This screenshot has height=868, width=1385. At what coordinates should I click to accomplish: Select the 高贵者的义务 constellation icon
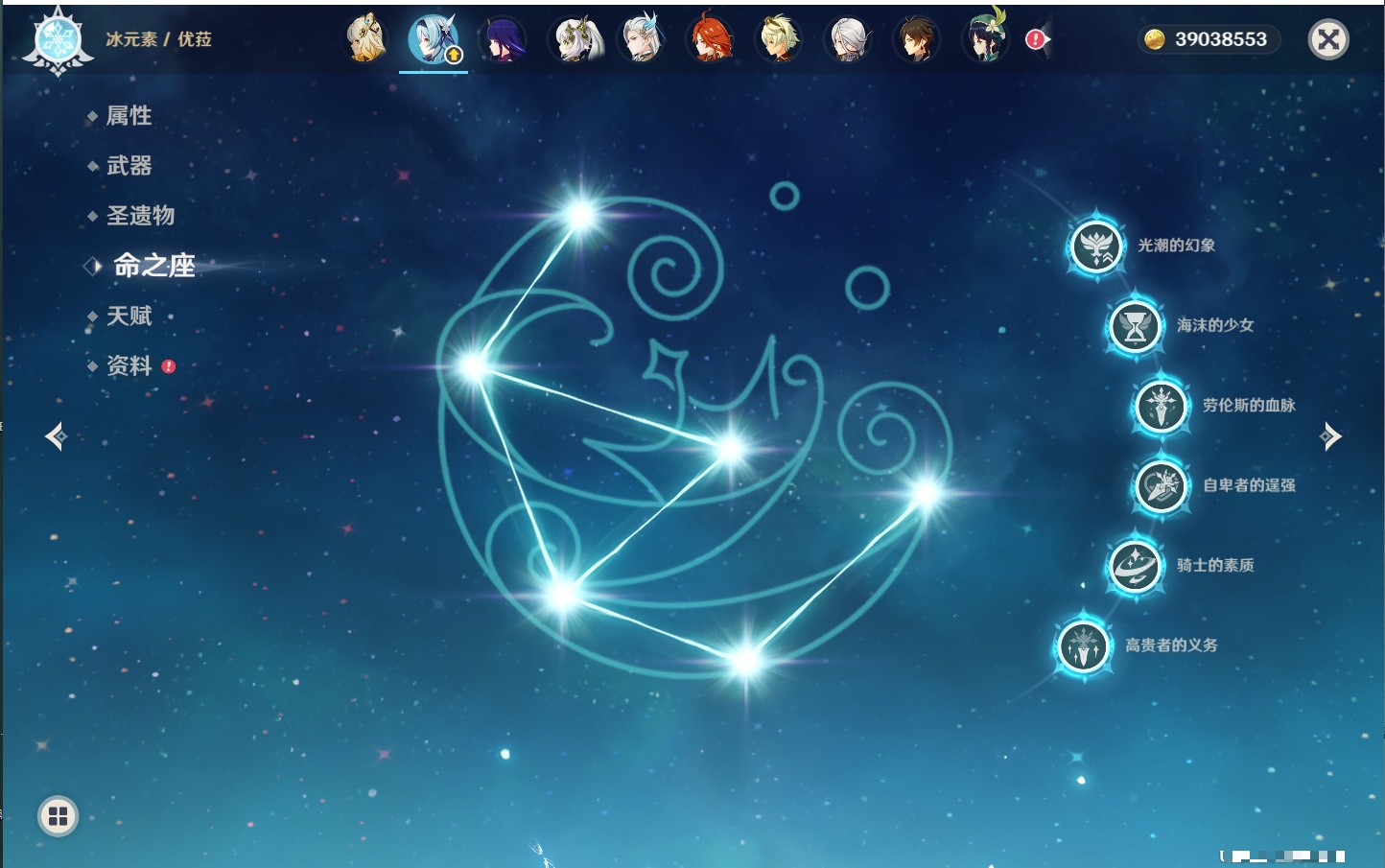tap(1083, 646)
